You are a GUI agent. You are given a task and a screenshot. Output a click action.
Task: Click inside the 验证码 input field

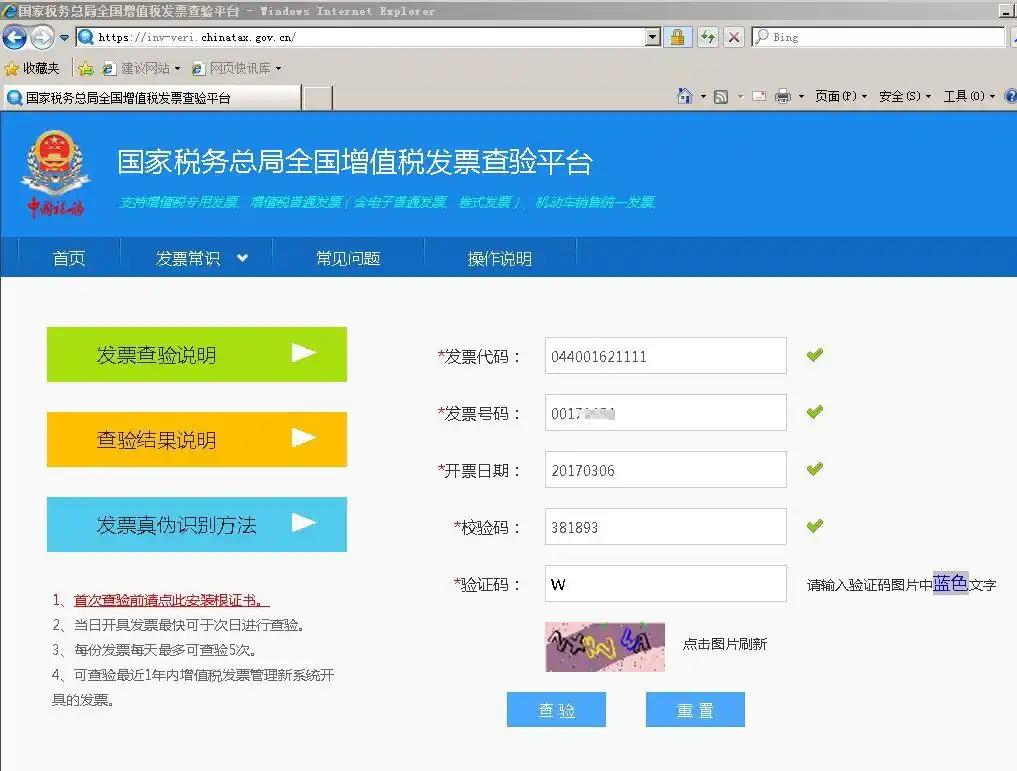point(664,584)
